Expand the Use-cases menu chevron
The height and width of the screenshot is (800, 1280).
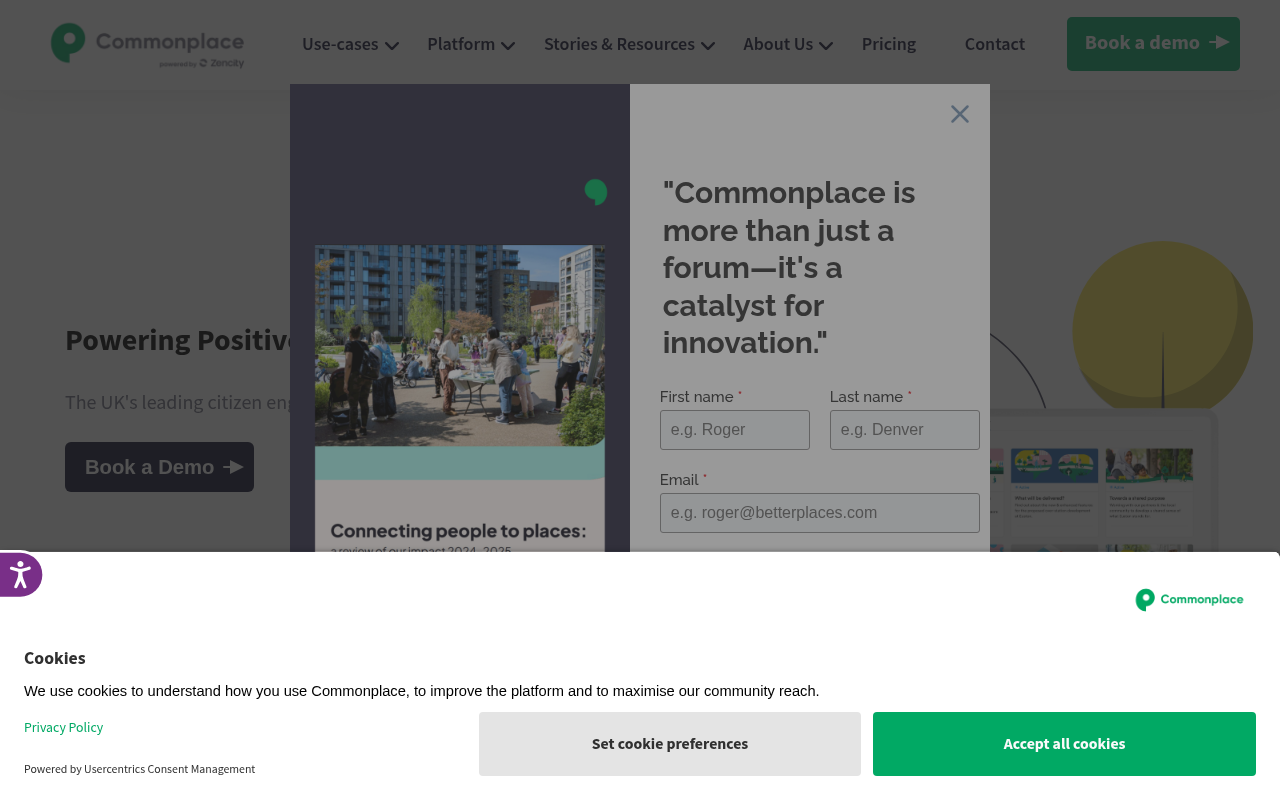click(392, 45)
